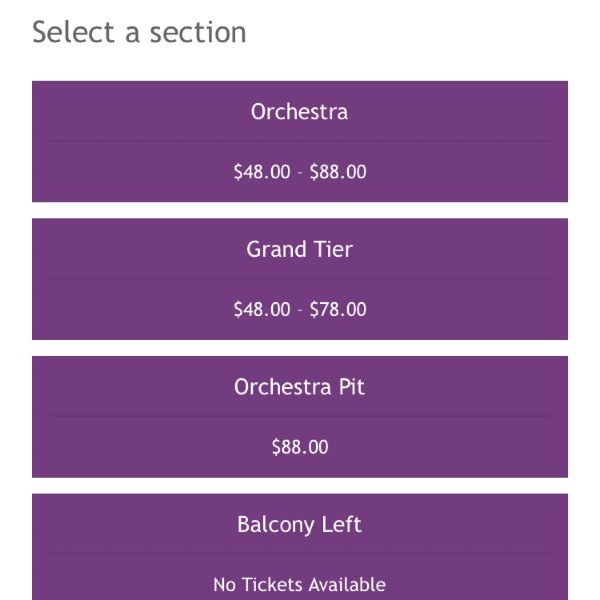Screen dimensions: 600x600
Task: Click the $48.00 - $88.00 price range
Action: point(300,171)
